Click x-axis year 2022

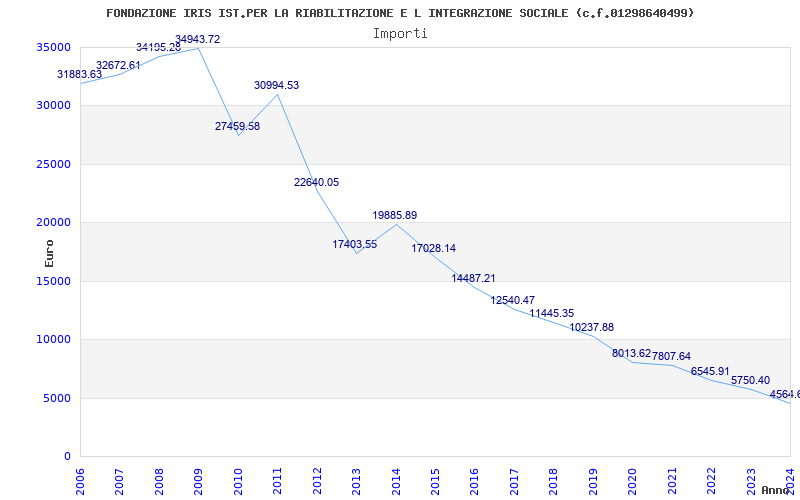point(711,481)
